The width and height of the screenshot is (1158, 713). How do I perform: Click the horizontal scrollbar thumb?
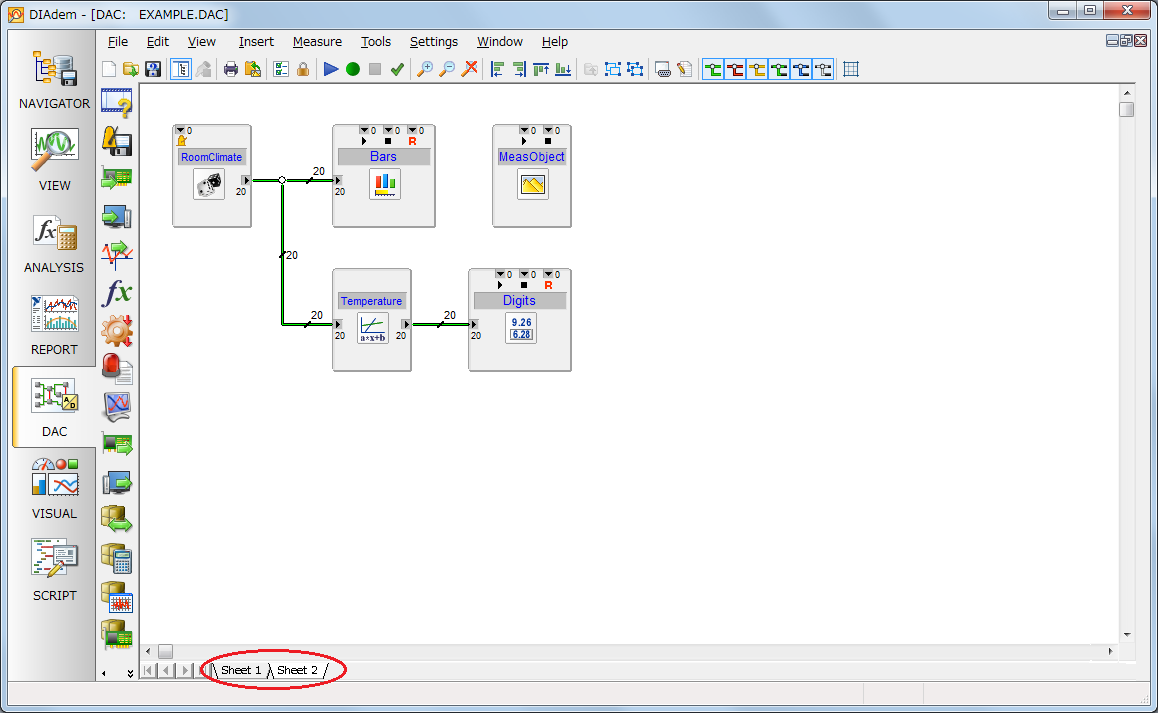(x=166, y=651)
